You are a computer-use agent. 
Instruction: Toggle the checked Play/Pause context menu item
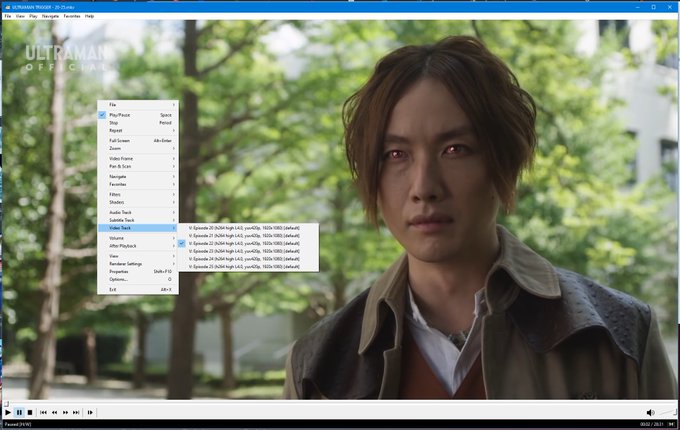[138, 115]
